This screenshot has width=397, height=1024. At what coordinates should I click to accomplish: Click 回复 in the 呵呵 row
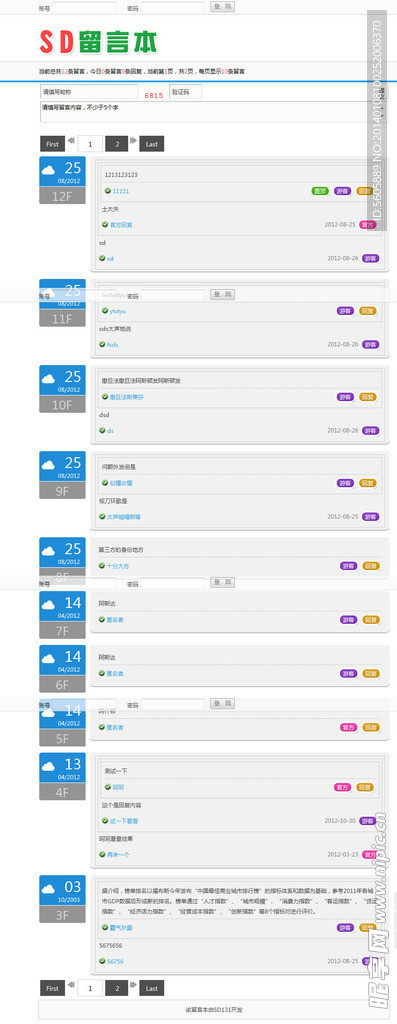click(x=365, y=787)
